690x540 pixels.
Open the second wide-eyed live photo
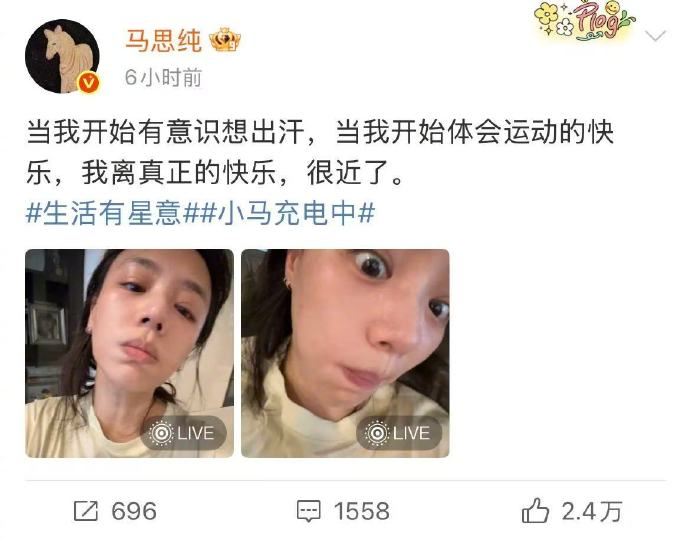[345, 353]
